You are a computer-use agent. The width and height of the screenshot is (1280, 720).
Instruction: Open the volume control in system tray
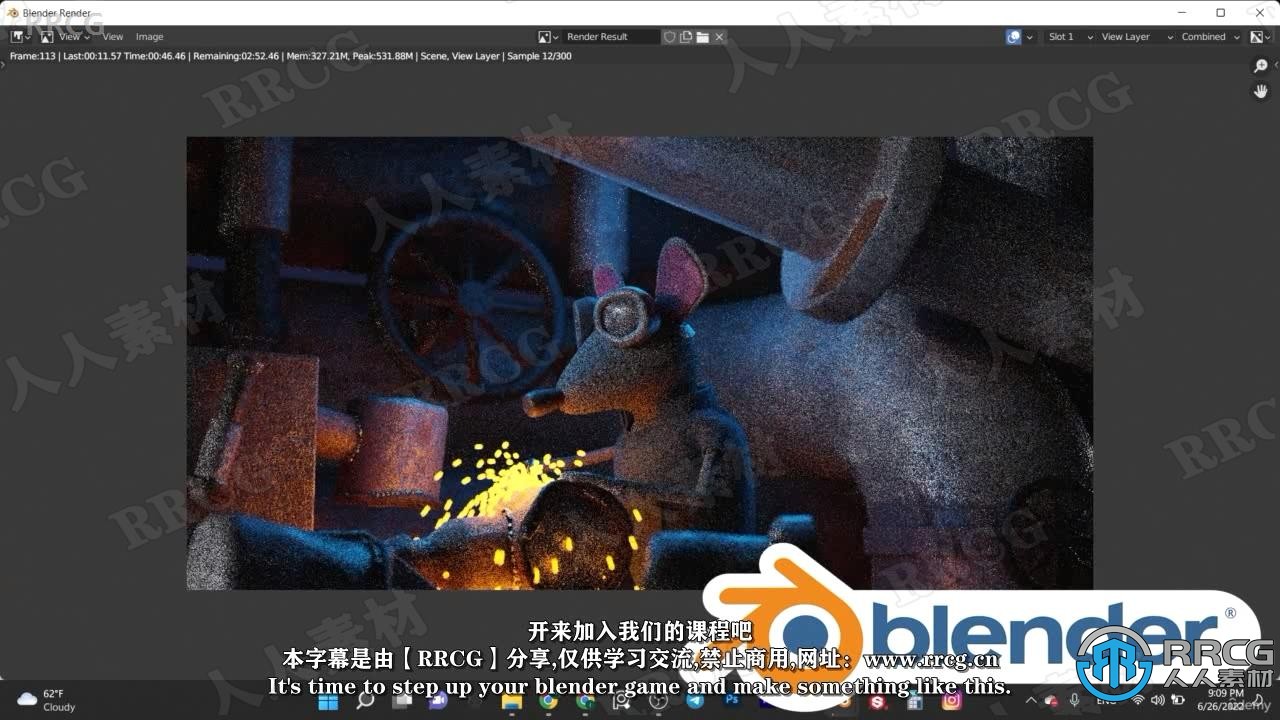[1158, 700]
